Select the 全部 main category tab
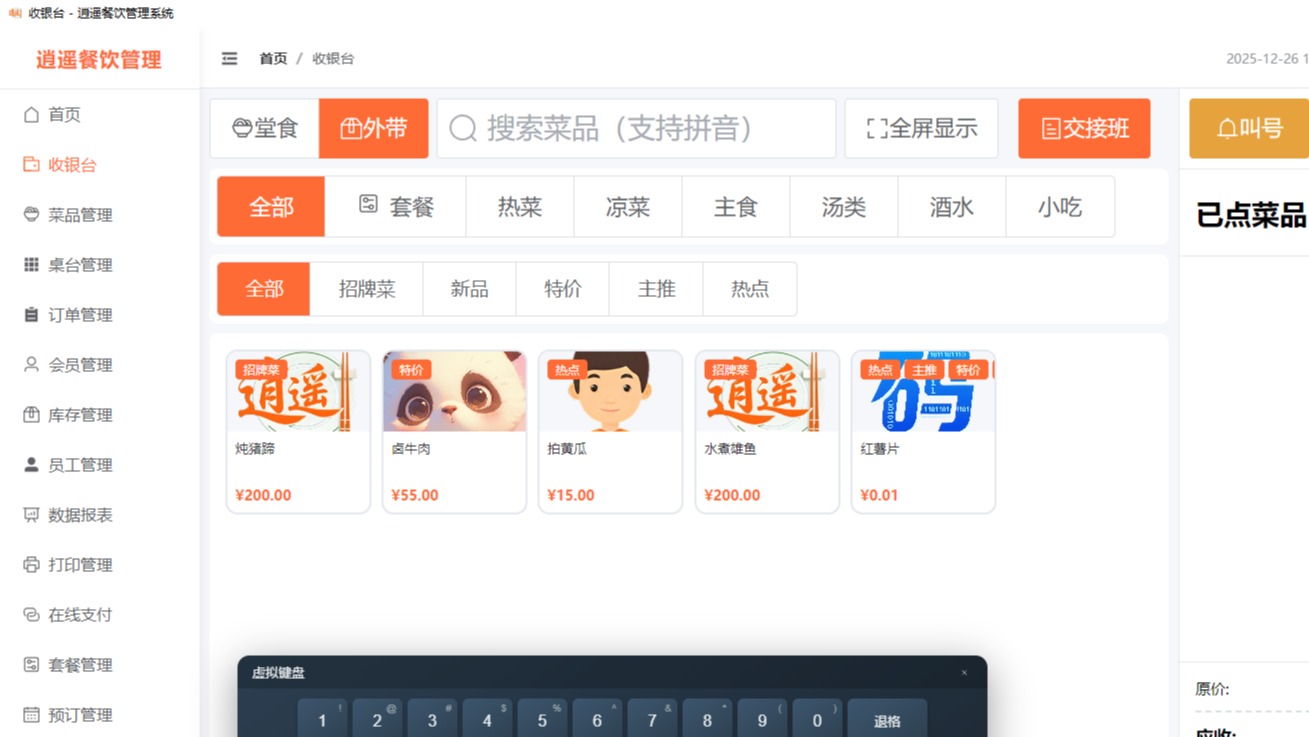Screen dimensions: 1309x737 pyautogui.click(x=271, y=207)
